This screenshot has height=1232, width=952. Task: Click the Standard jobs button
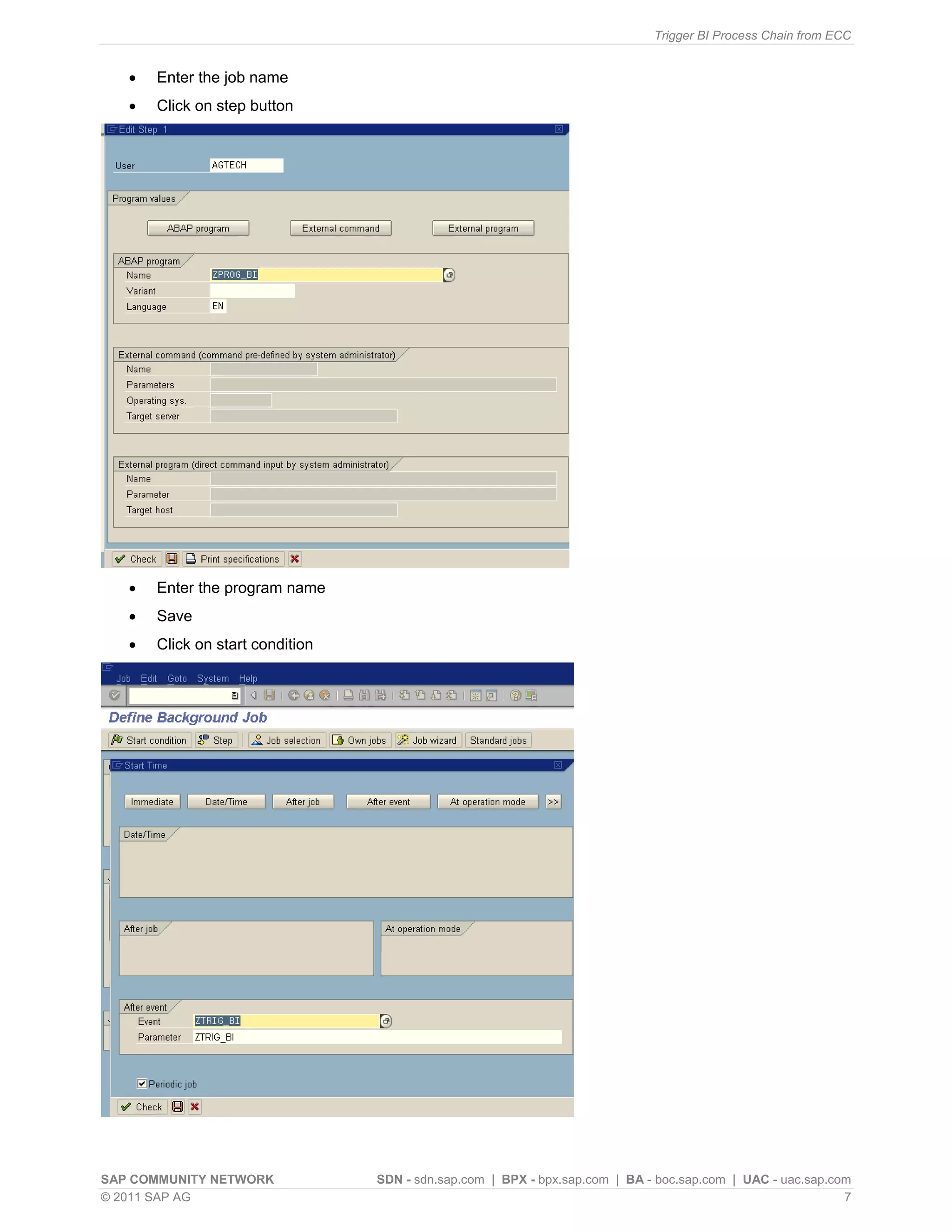[x=499, y=740]
